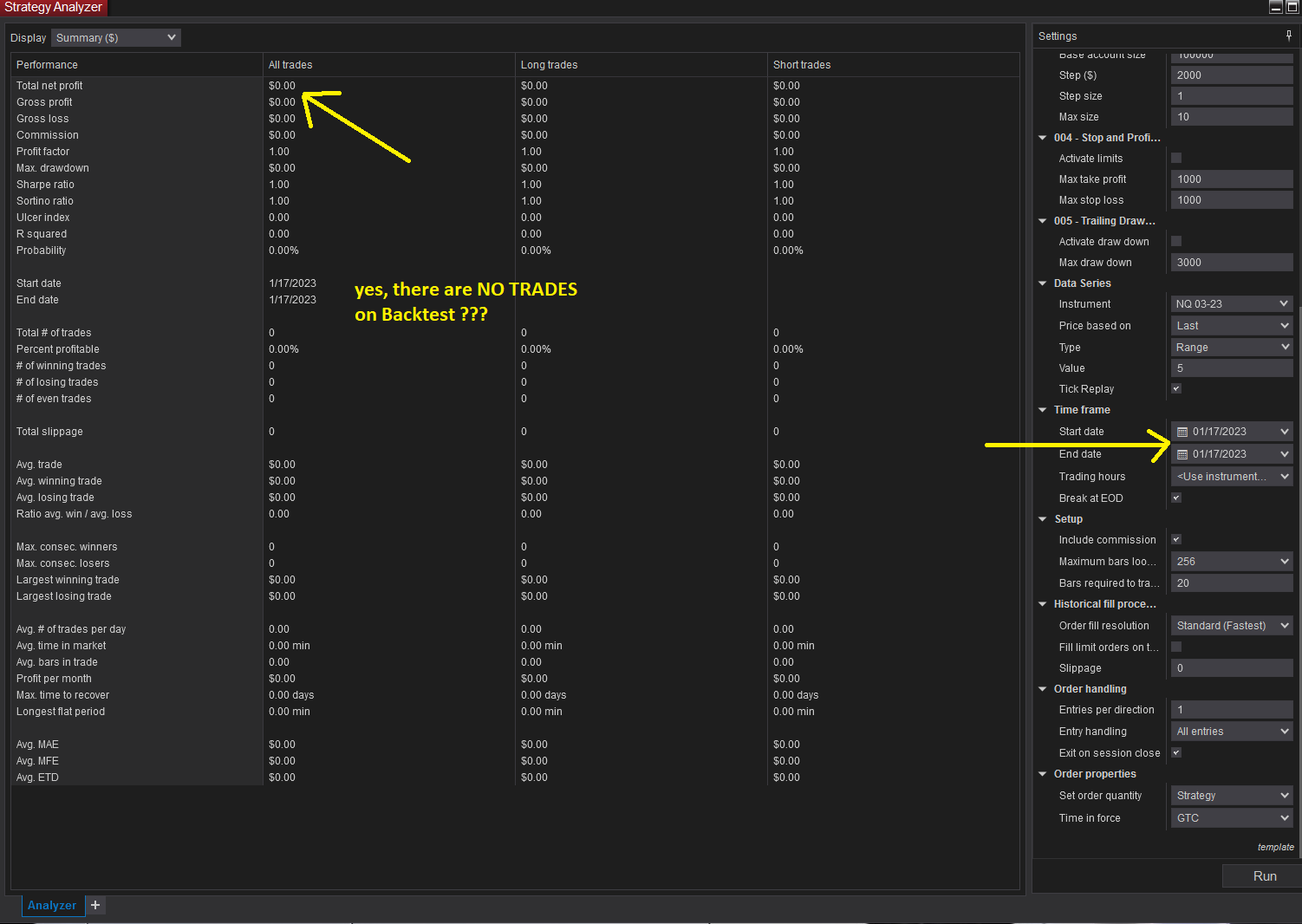Select the Max. drawdown row
This screenshot has height=924, width=1302.
pos(515,168)
